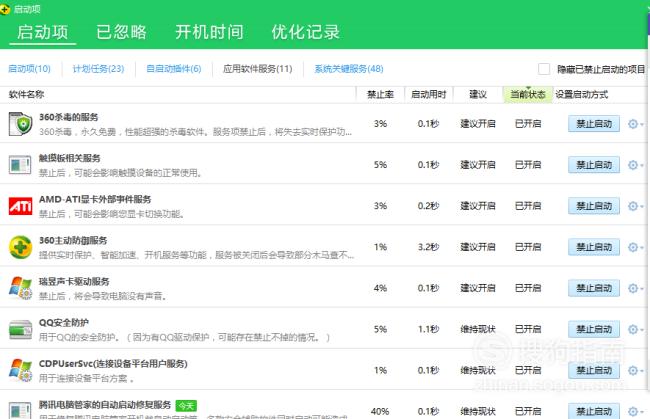The image size is (650, 419).
Task: Open gear settings for AMD ATI显卡外部事件服务
Action: pos(635,206)
